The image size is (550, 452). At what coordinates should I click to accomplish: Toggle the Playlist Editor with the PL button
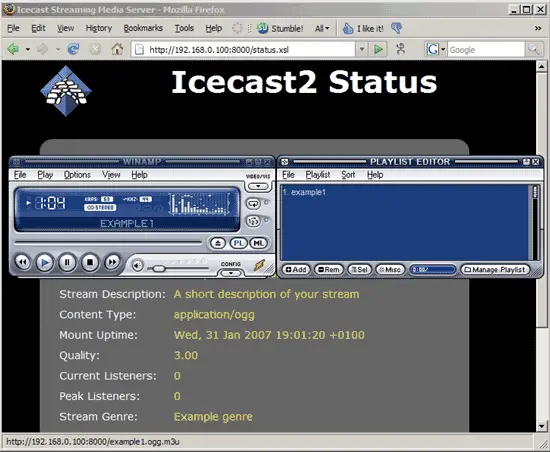pyautogui.click(x=239, y=243)
